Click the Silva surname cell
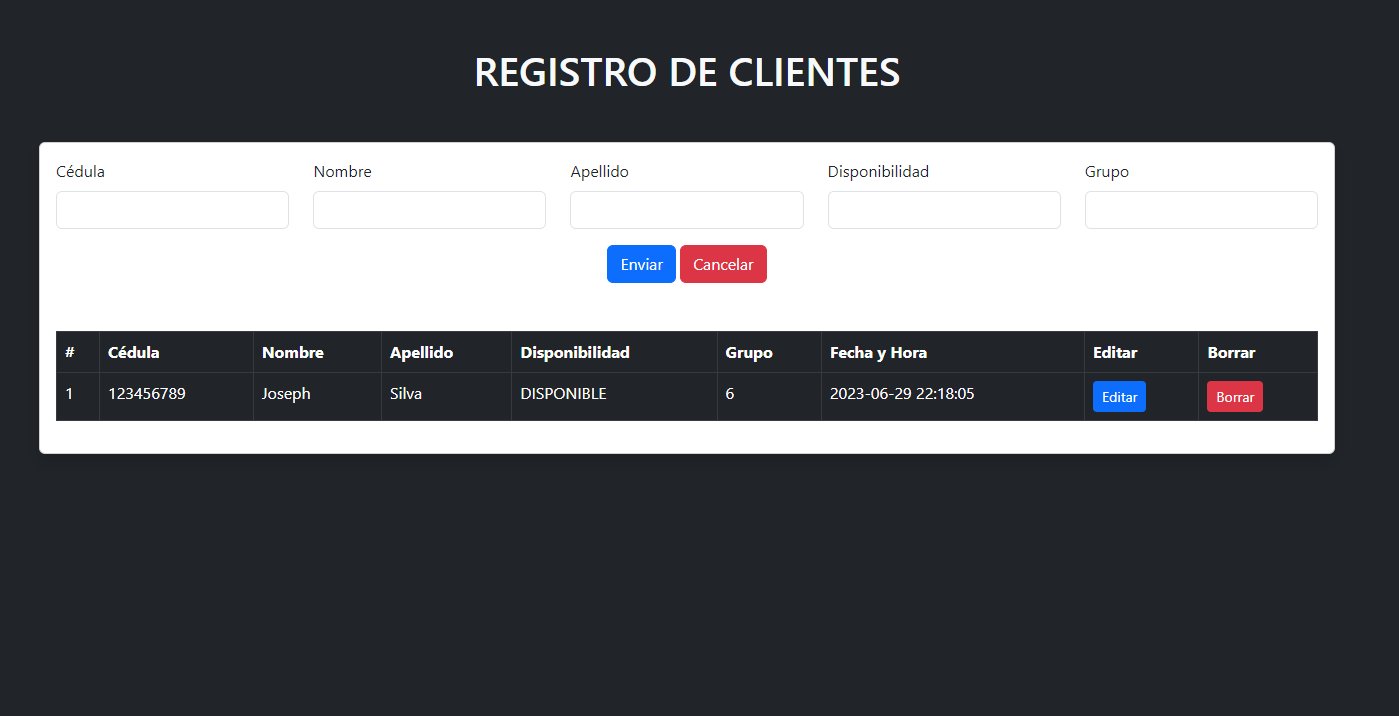Viewport: 1399px width, 716px height. [447, 397]
